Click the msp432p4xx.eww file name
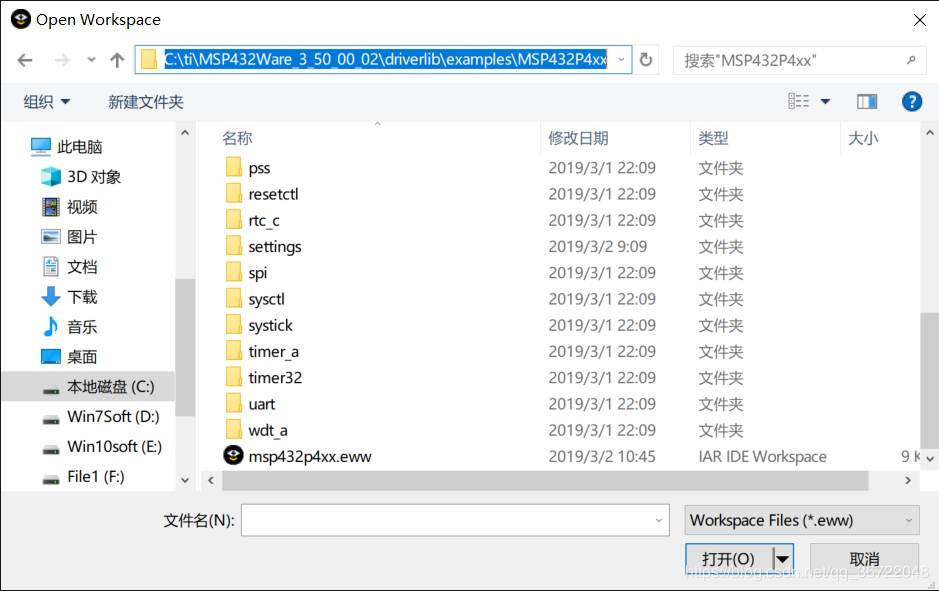The height and width of the screenshot is (591, 939). tap(310, 457)
